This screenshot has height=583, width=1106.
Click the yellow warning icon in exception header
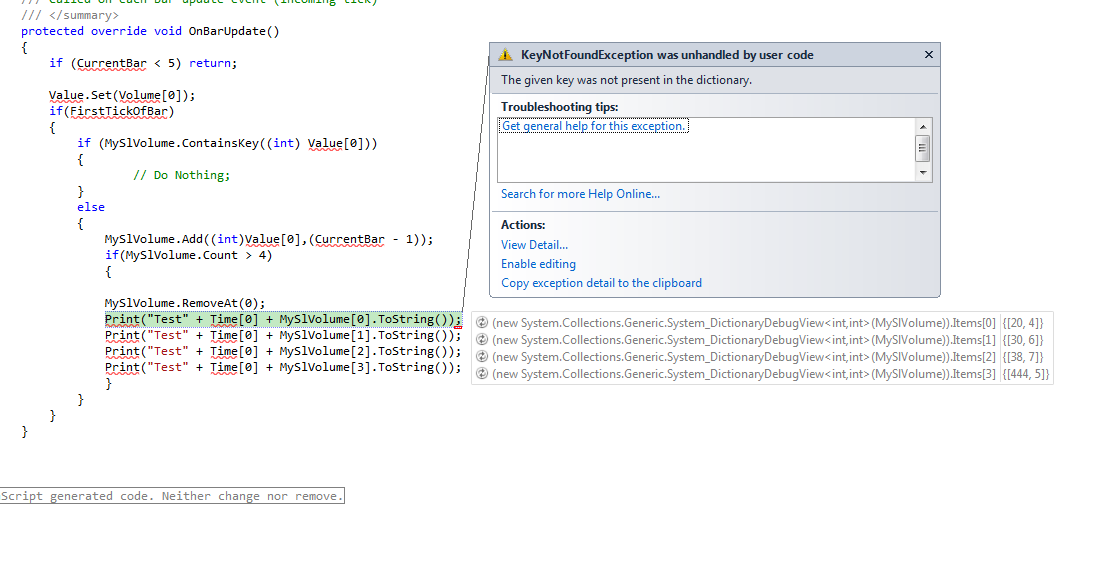pyautogui.click(x=506, y=55)
